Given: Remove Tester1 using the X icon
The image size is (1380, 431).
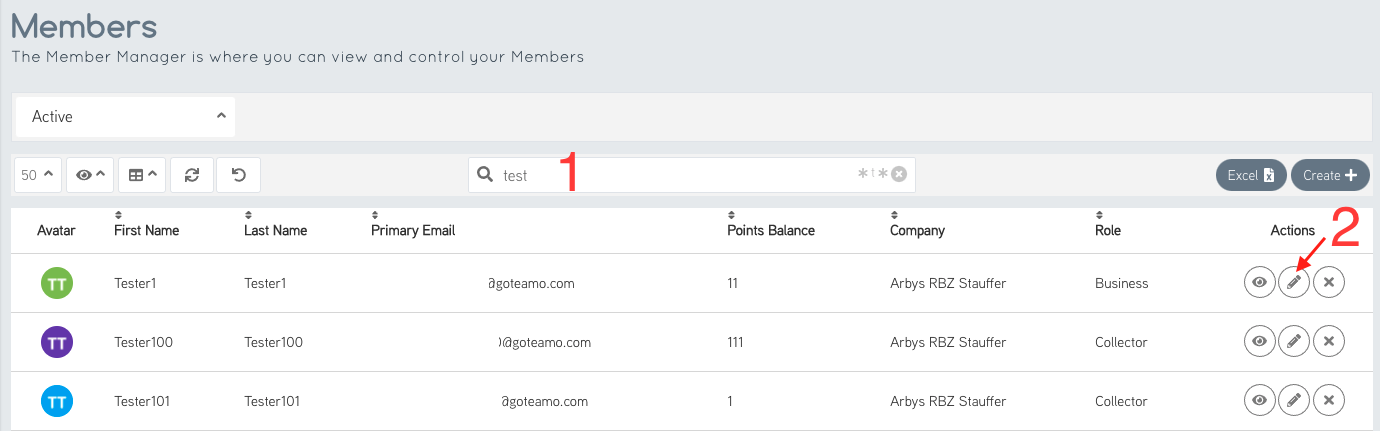Looking at the screenshot, I should pos(1329,283).
